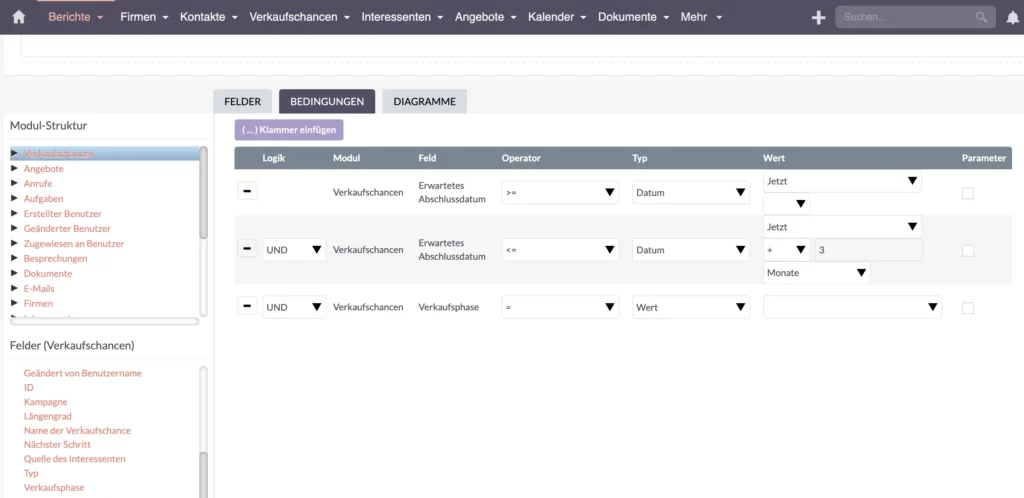Remove the first condition row with minus
Image resolution: width=1024 pixels, height=498 pixels.
(247, 191)
